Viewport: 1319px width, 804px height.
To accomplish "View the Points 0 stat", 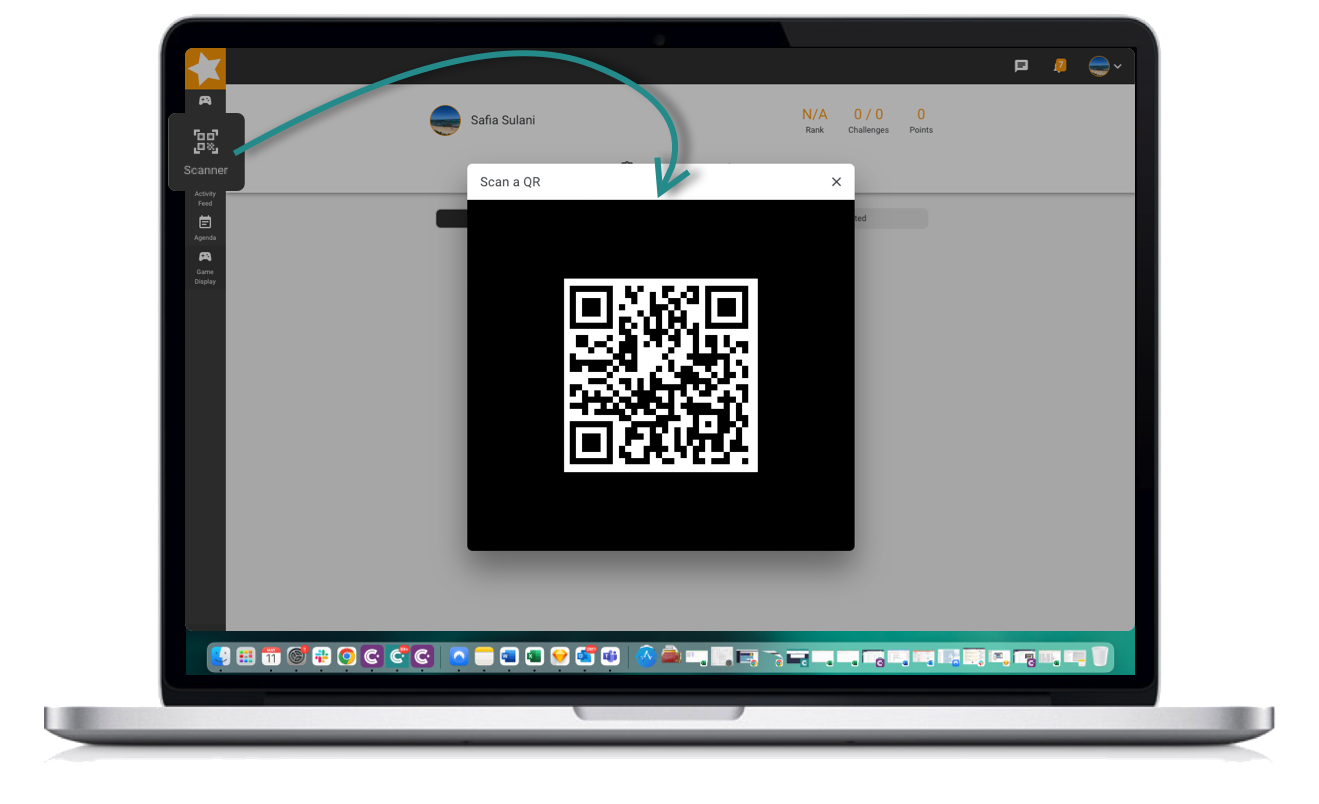I will (x=921, y=120).
